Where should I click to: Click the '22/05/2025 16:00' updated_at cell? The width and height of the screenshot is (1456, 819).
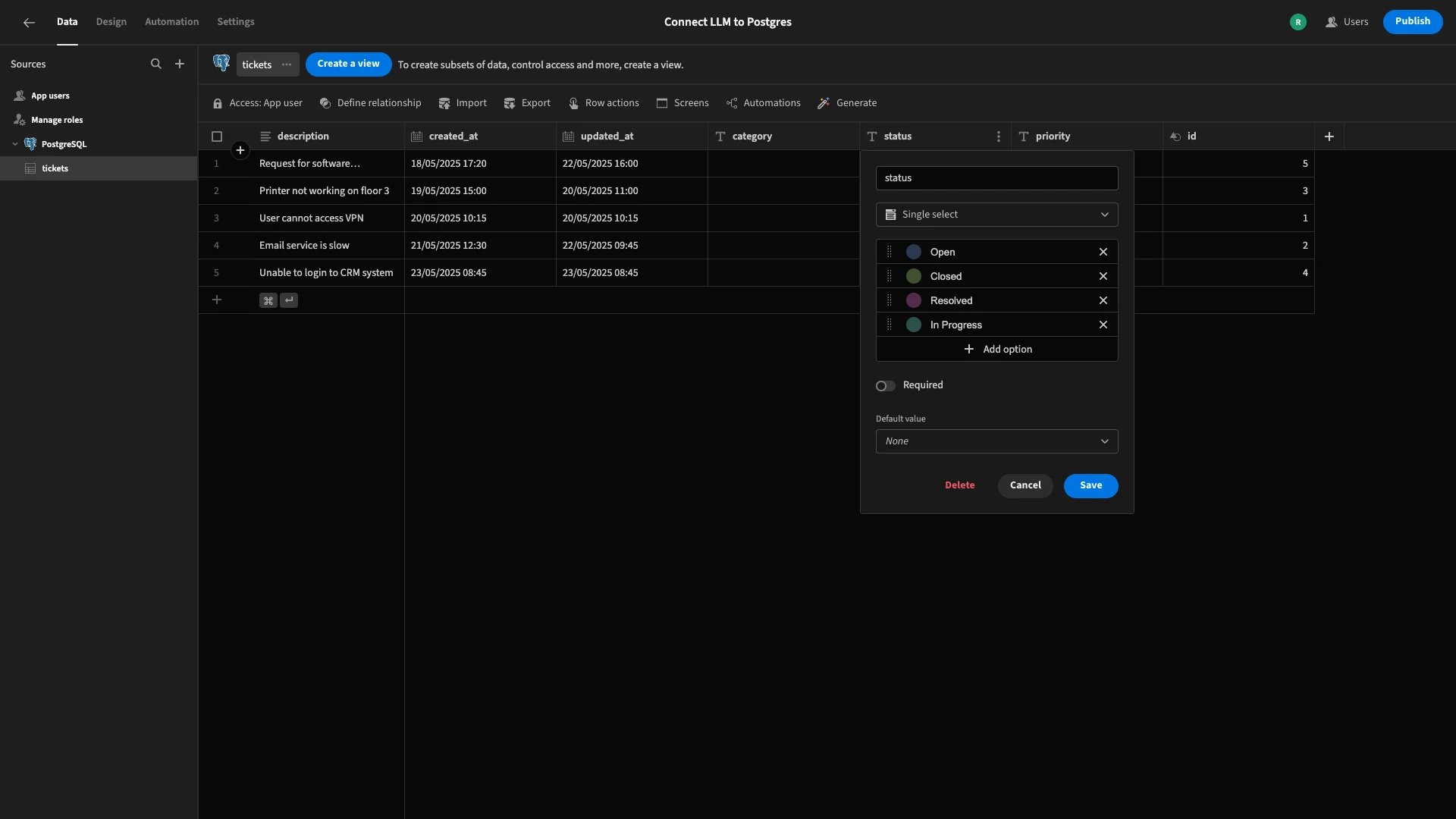(x=632, y=164)
